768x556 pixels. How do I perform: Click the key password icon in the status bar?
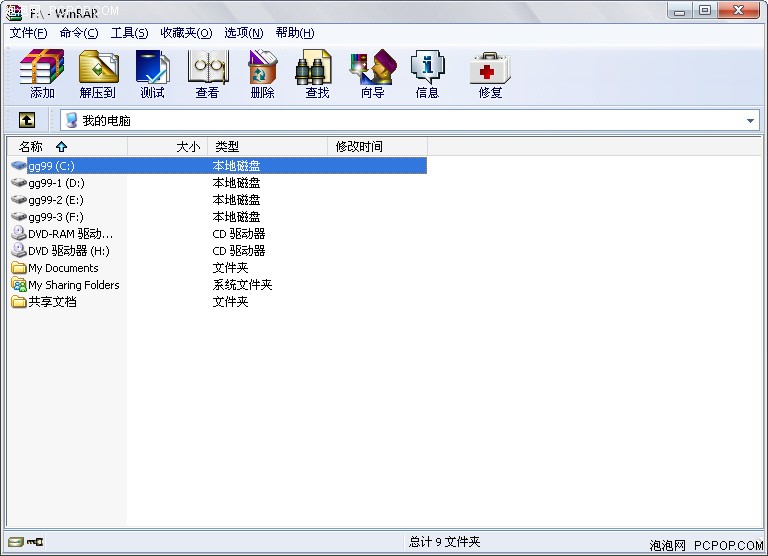pyautogui.click(x=35, y=542)
